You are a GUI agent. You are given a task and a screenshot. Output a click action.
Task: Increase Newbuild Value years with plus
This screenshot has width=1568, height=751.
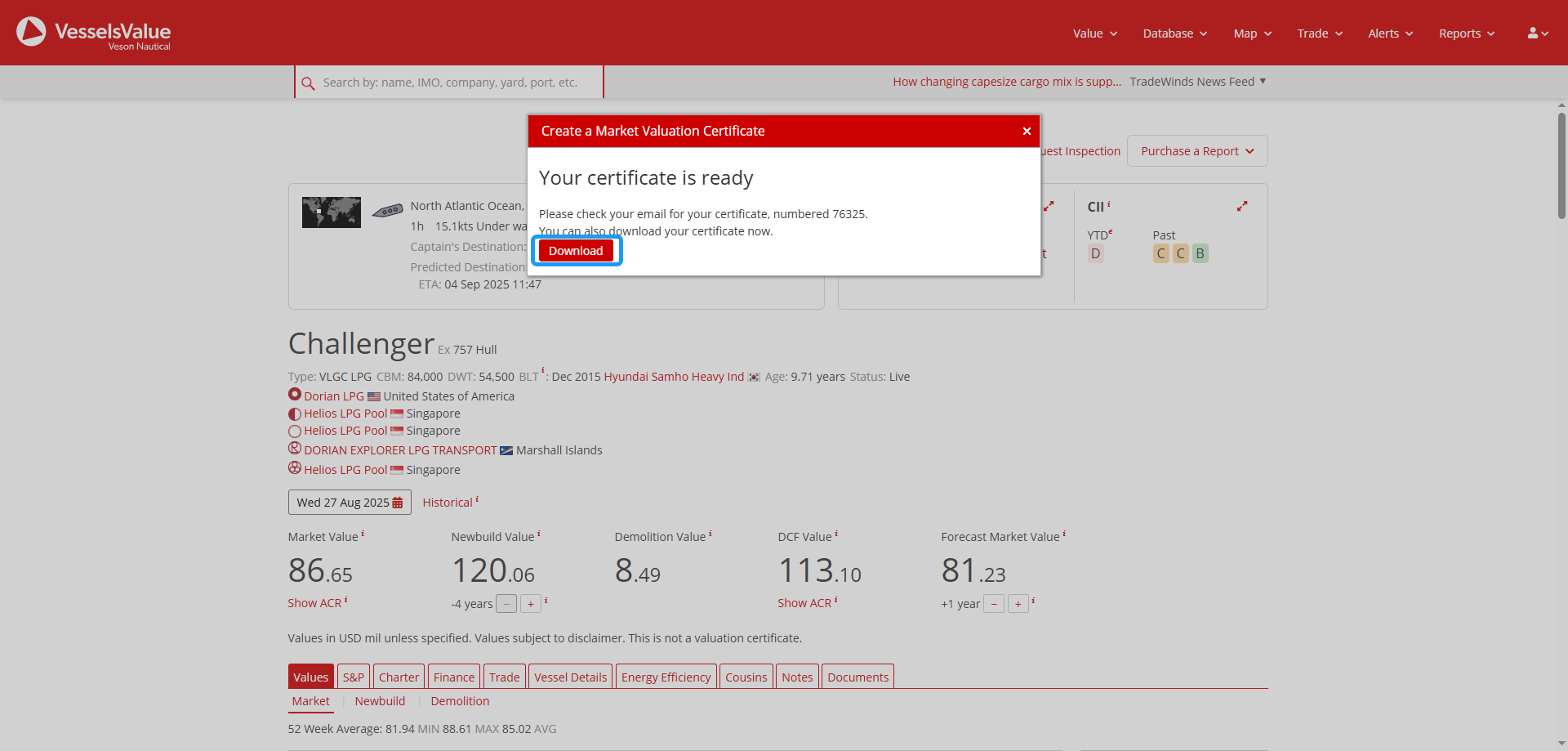click(x=530, y=604)
